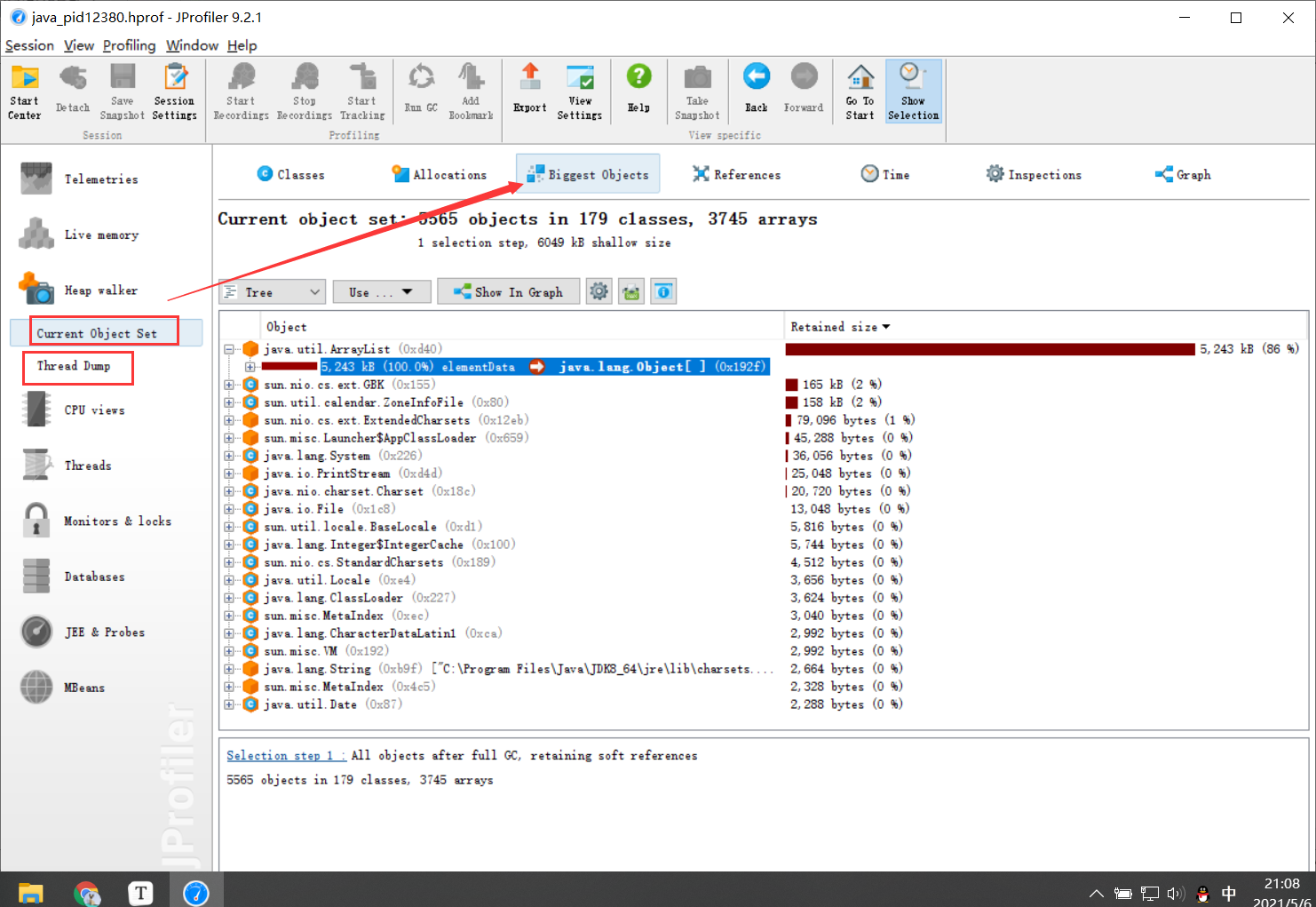Click the Show In Graph button
Viewport: 1316px width, 907px height.
tap(508, 291)
